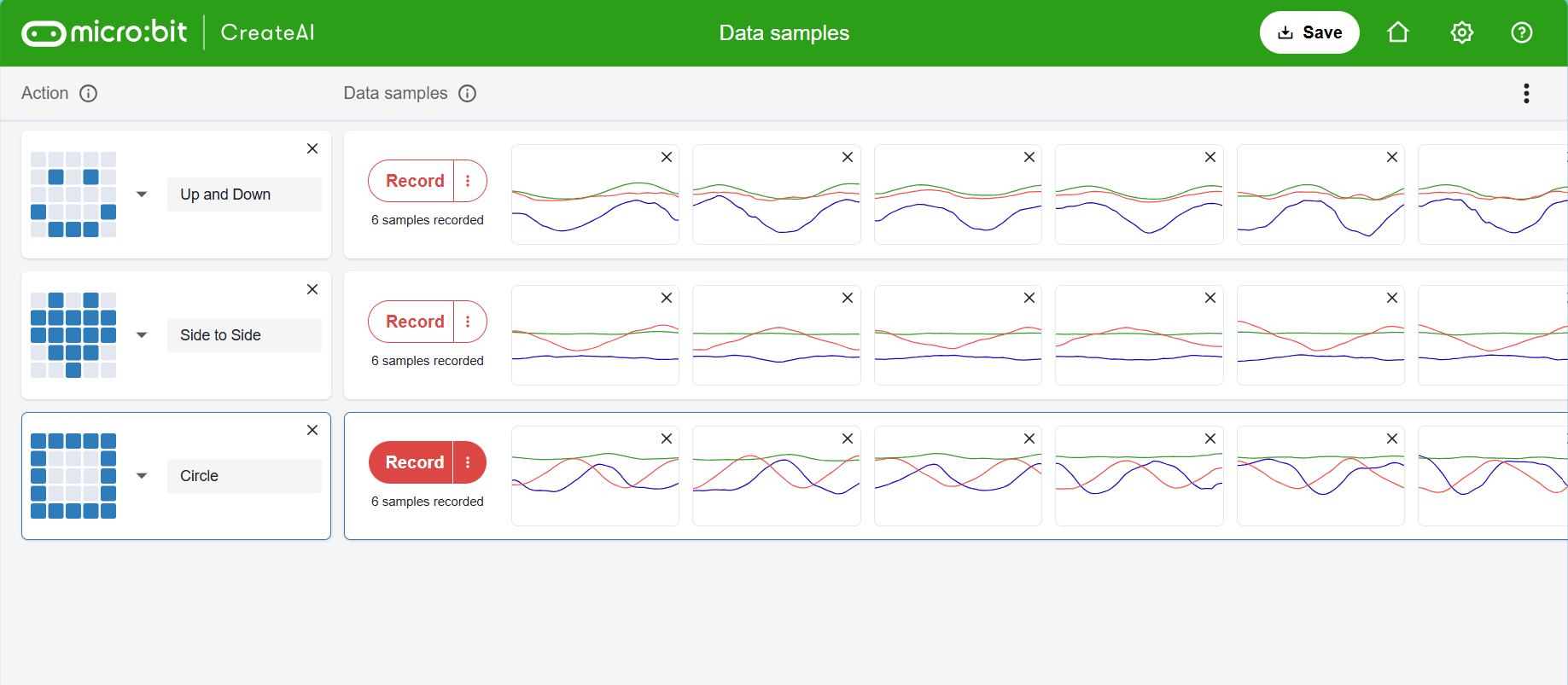1568x685 pixels.
Task: Open the Help question mark icon
Action: [1521, 32]
